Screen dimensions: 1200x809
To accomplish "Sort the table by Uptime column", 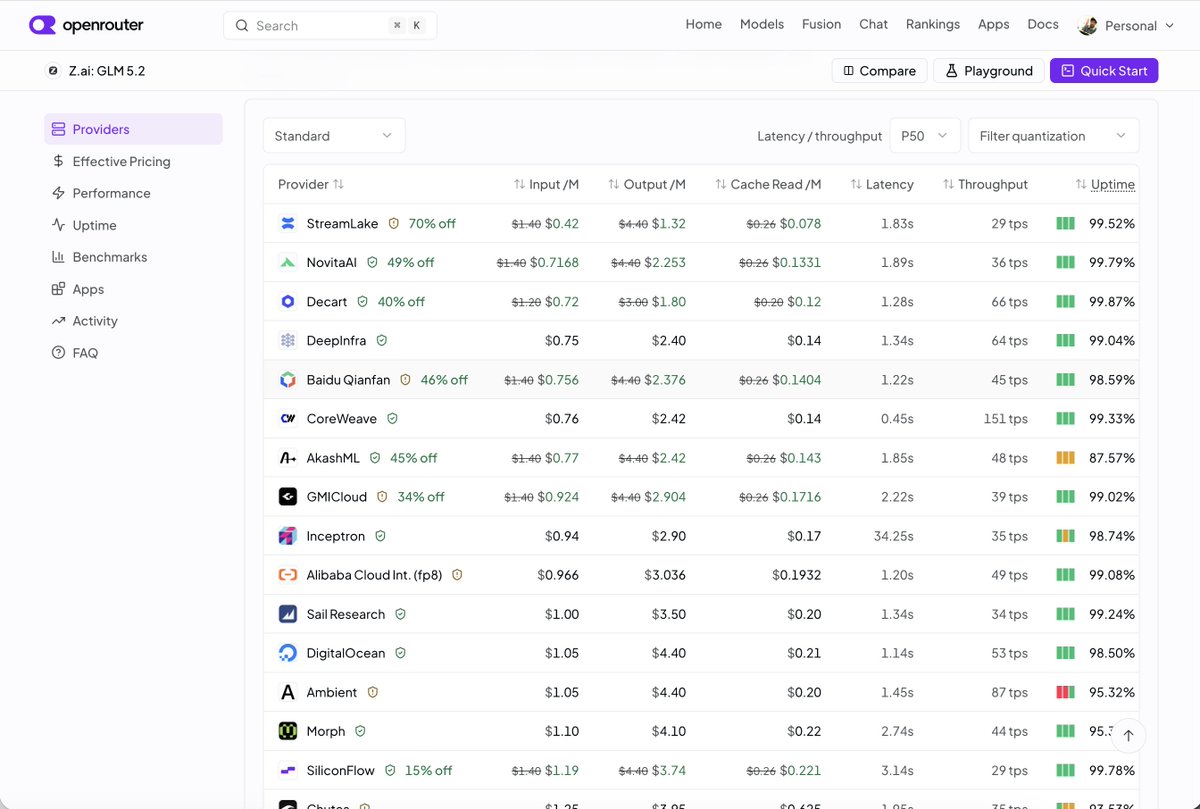I will [x=1105, y=184].
